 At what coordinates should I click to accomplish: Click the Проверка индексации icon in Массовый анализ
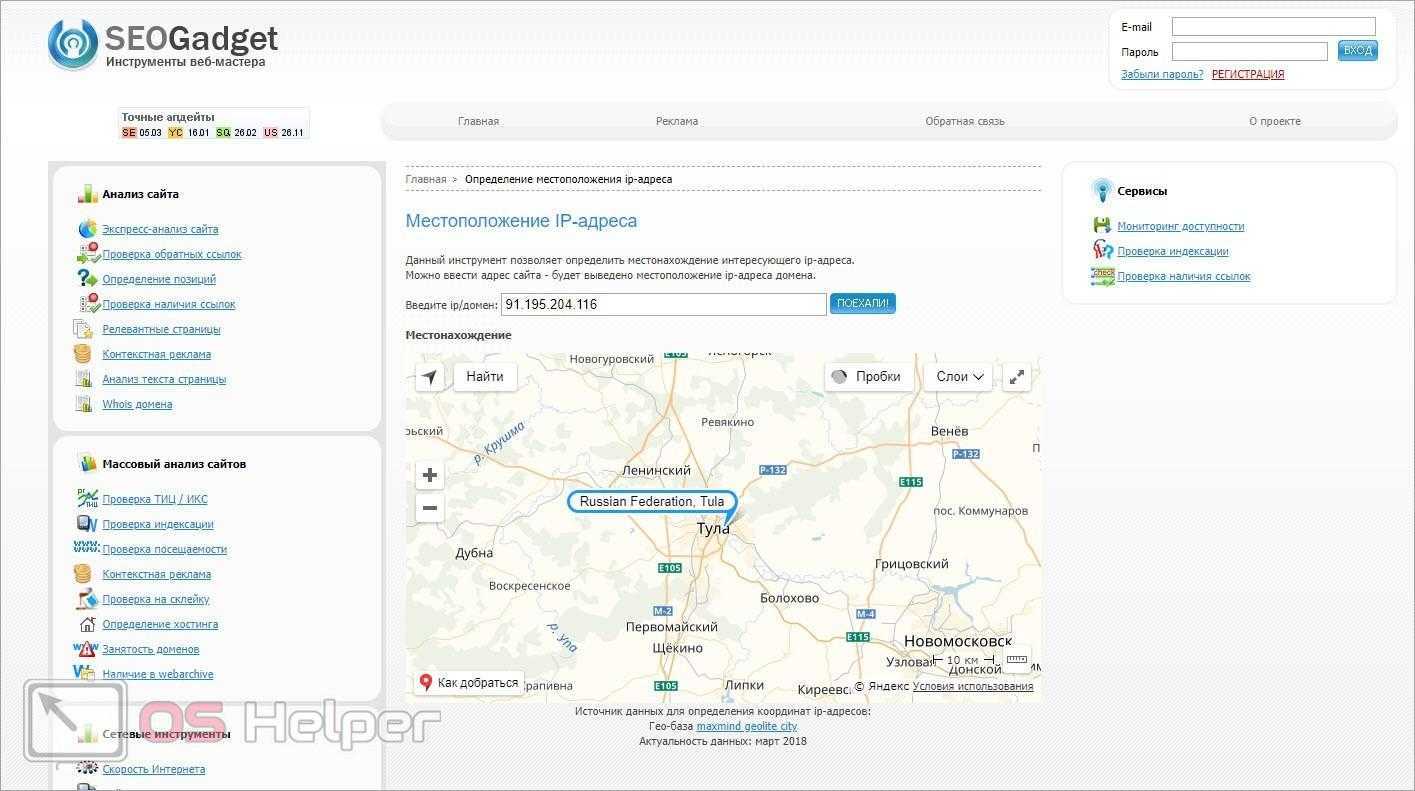click(x=87, y=524)
